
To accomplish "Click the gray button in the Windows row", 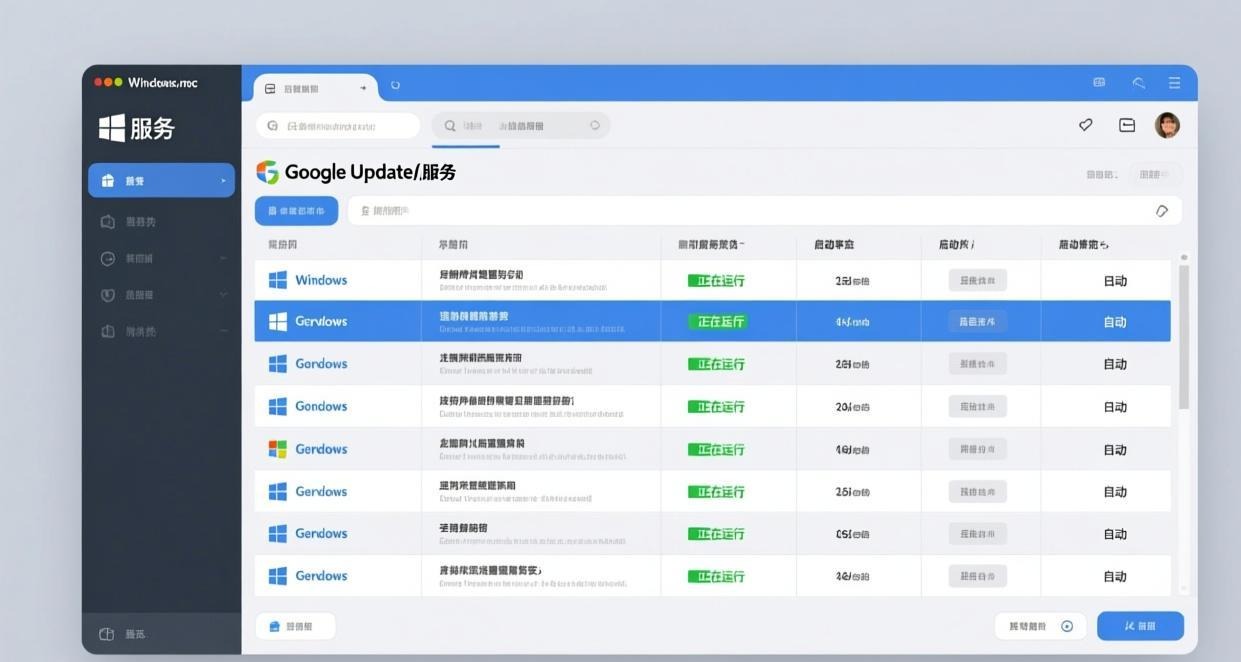I will [x=977, y=281].
